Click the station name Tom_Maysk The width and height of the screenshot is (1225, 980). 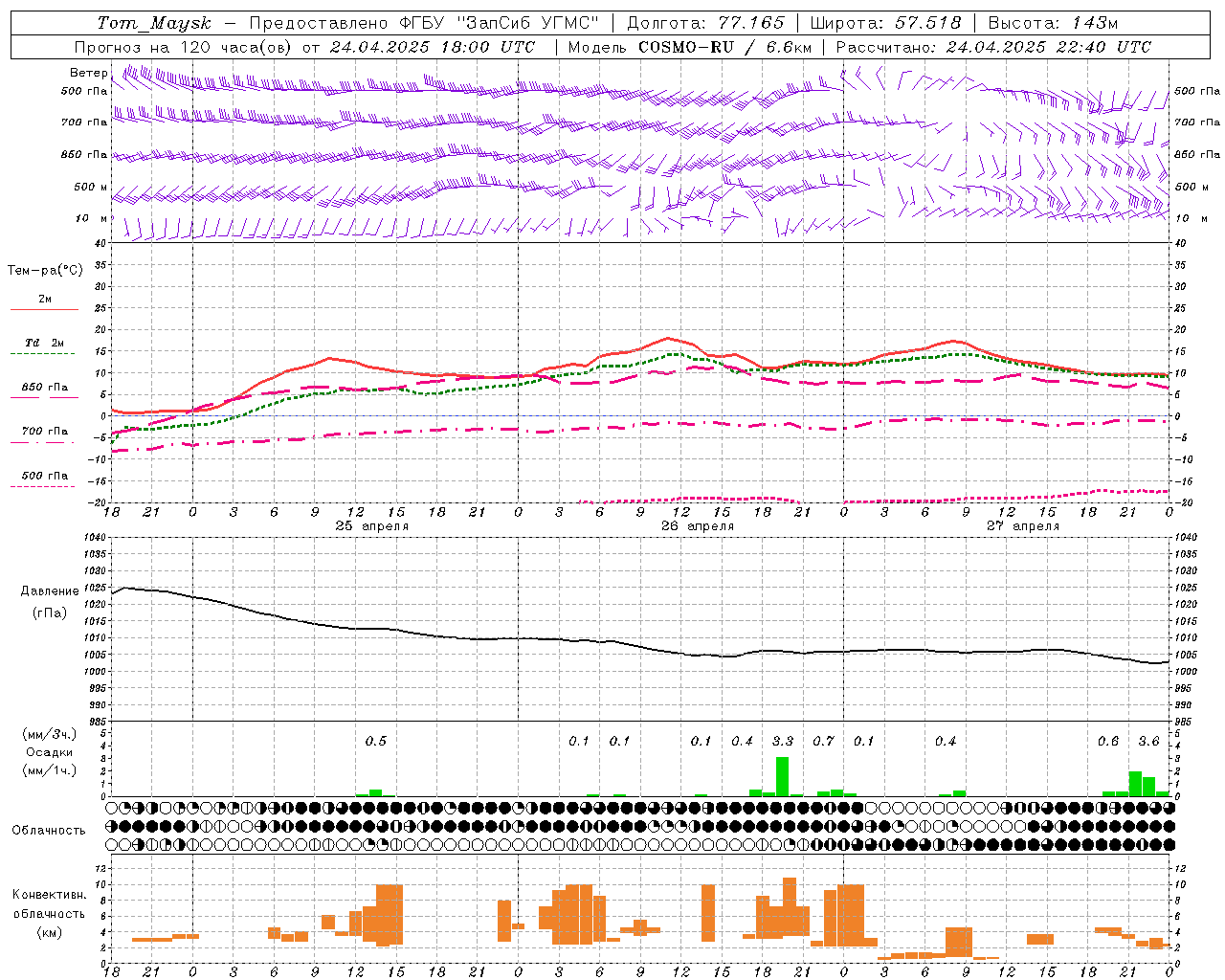(154, 23)
